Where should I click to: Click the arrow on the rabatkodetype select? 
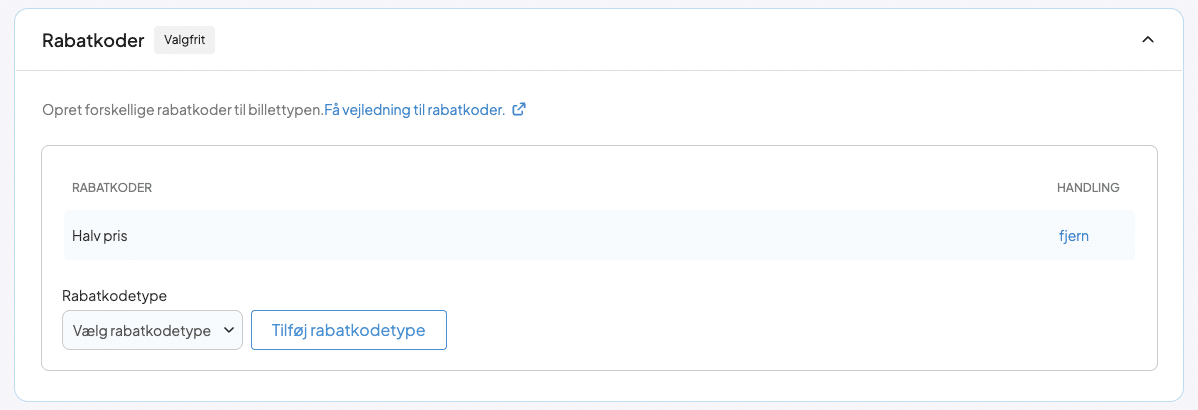click(229, 330)
